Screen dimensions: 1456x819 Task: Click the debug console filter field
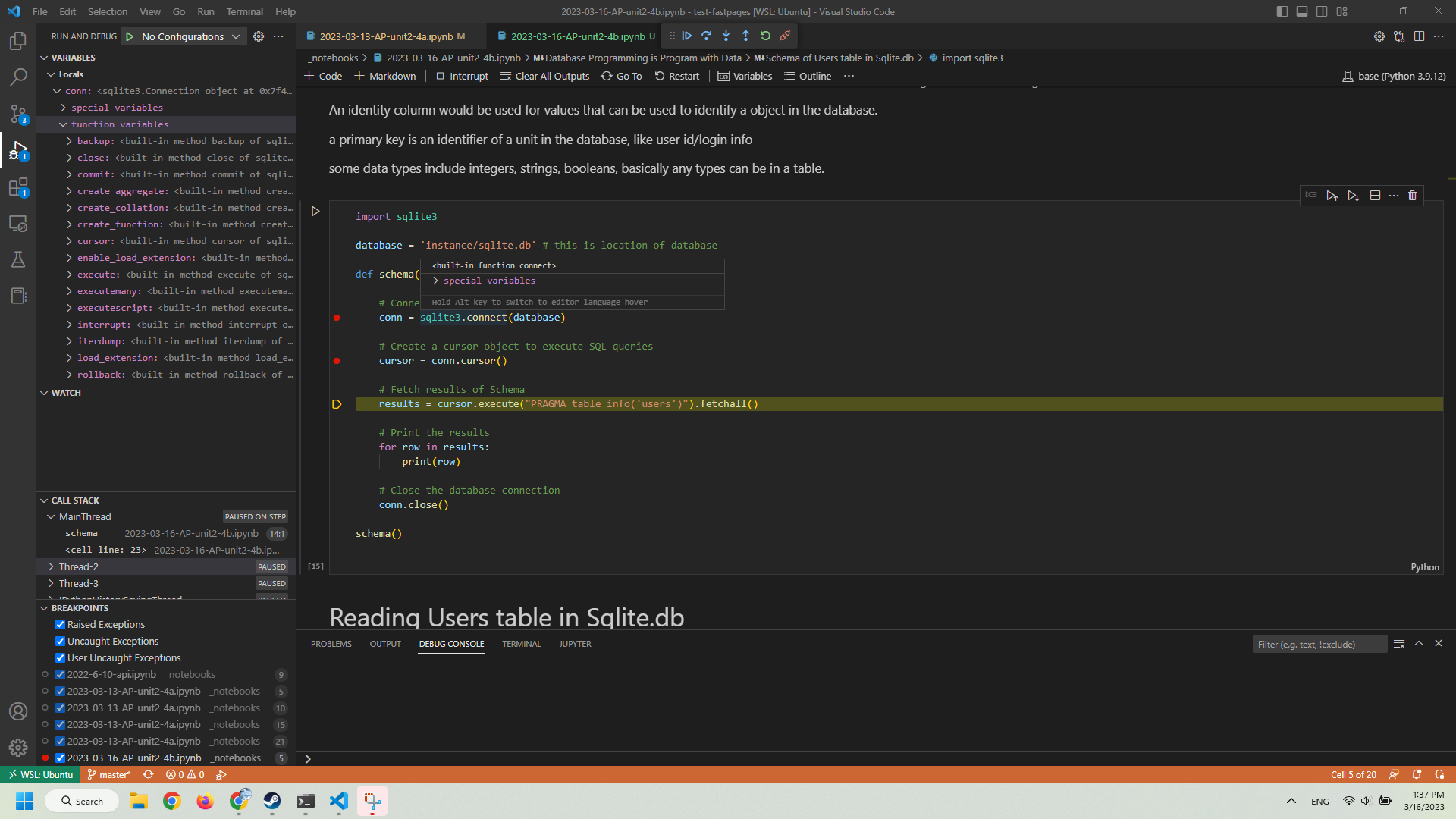1319,644
